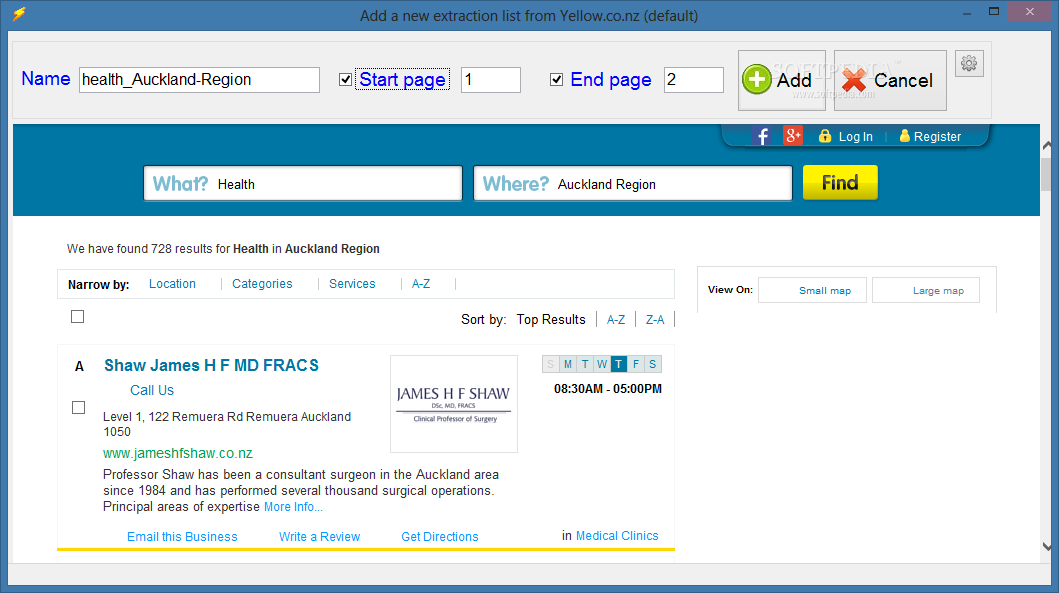Select Top Results sort option
Screen dimensions: 1059x593
[x=551, y=319]
